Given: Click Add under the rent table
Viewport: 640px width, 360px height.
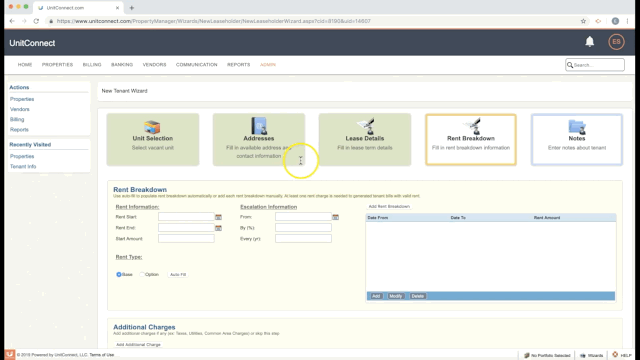Looking at the screenshot, I should (376, 296).
